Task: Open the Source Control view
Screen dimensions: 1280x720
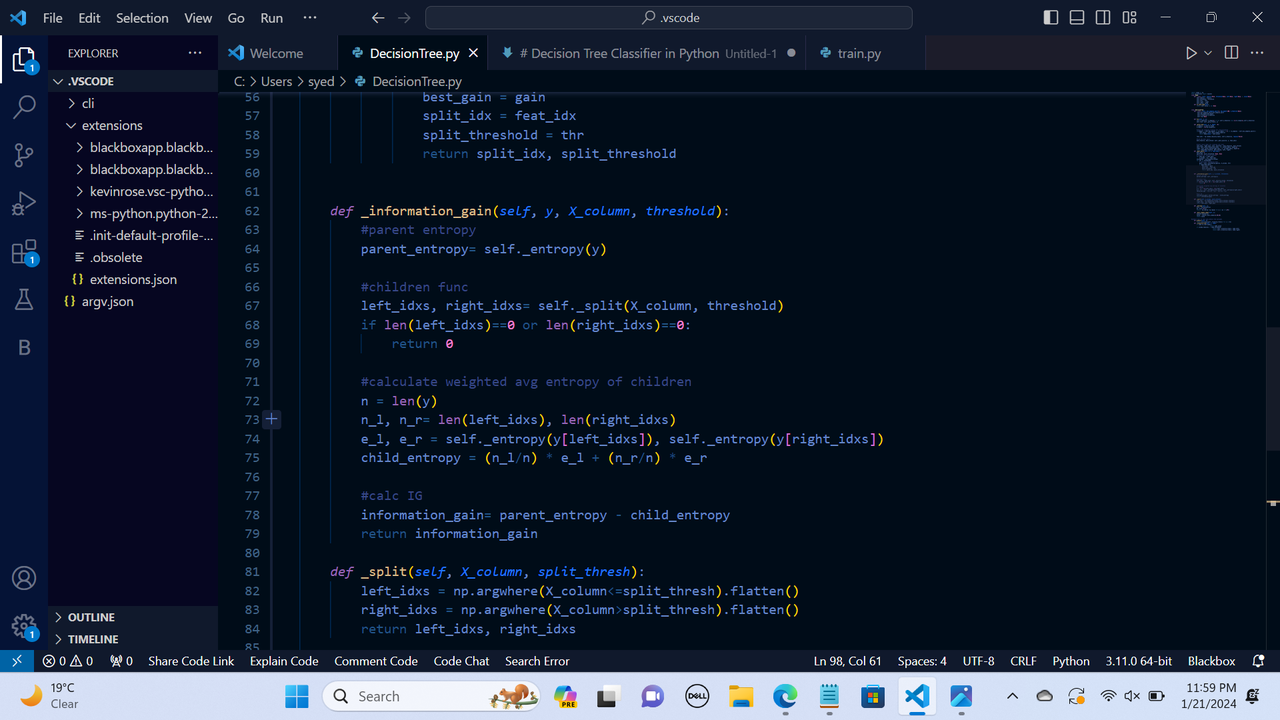Action: 24,155
